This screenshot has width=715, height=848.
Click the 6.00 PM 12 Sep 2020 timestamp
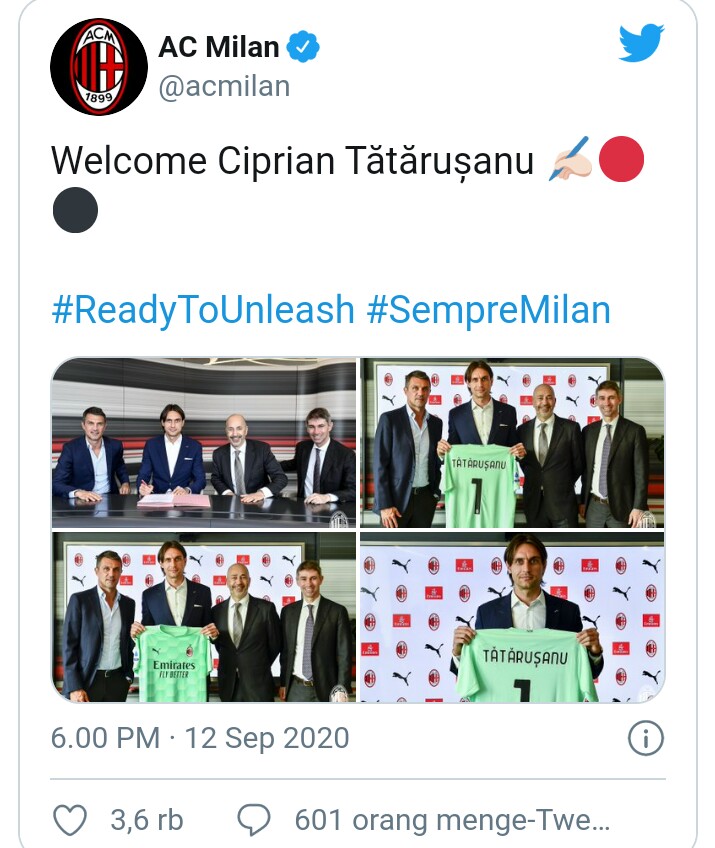coord(200,738)
